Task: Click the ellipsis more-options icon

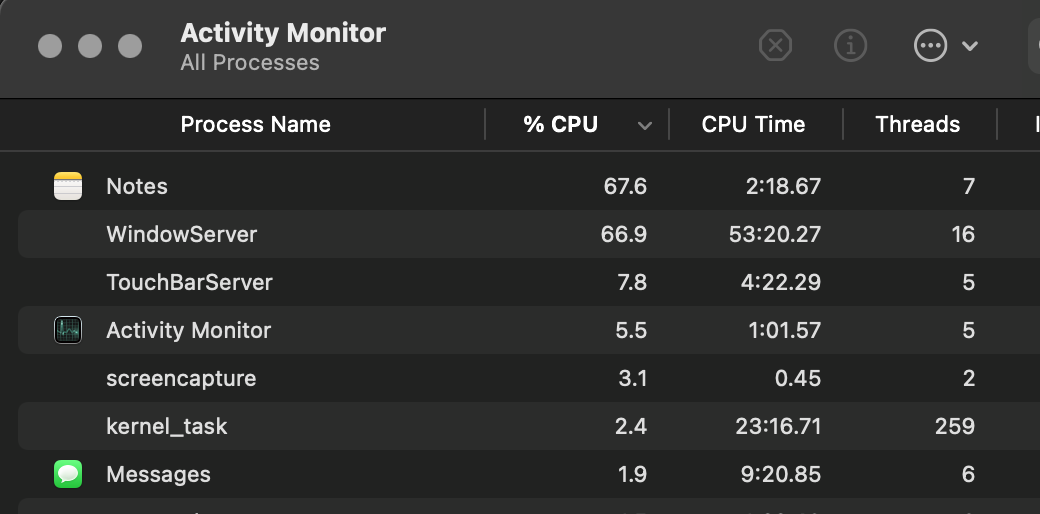Action: pyautogui.click(x=930, y=45)
